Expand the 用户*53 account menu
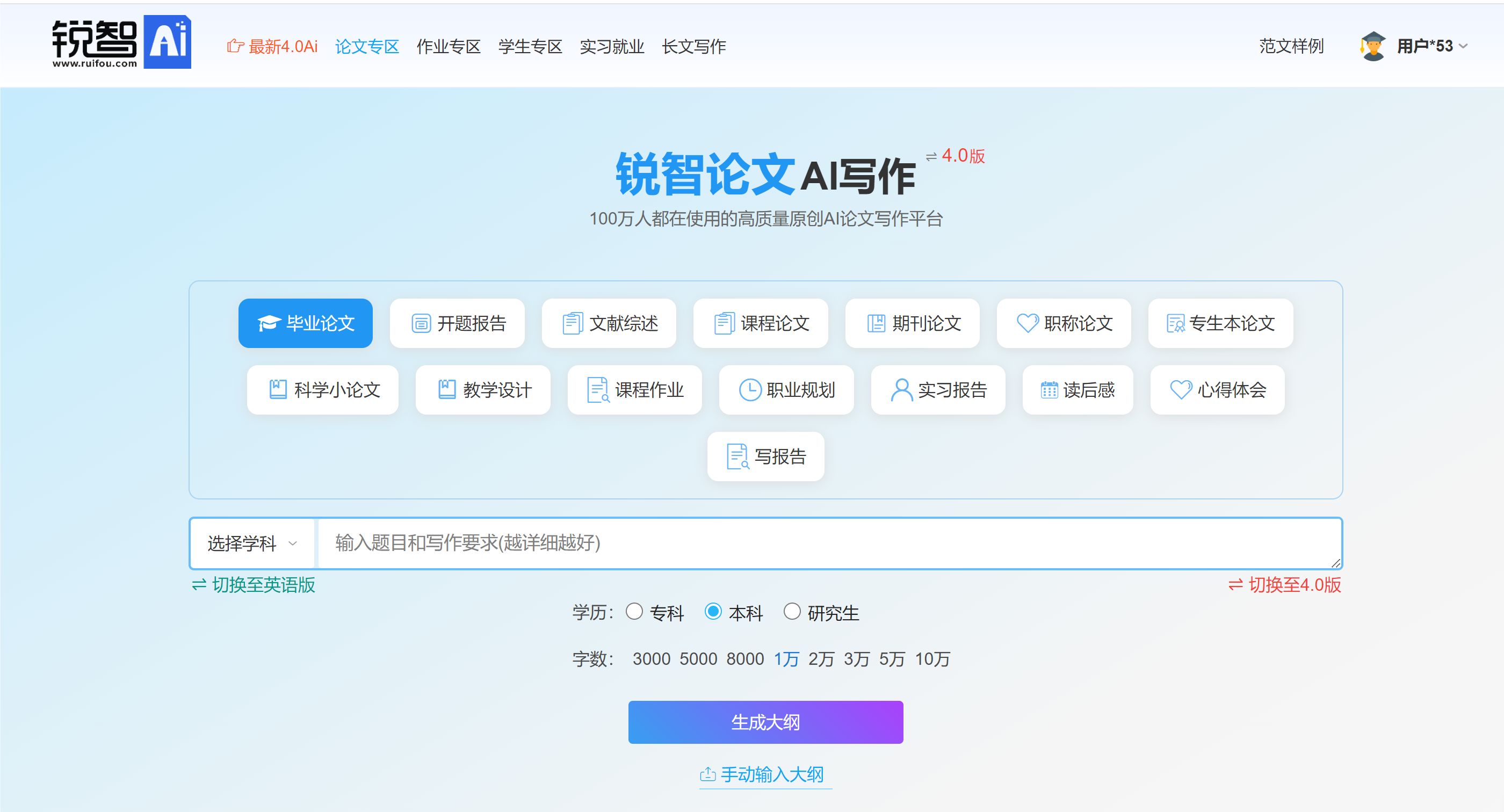The height and width of the screenshot is (812, 1504). [1431, 46]
